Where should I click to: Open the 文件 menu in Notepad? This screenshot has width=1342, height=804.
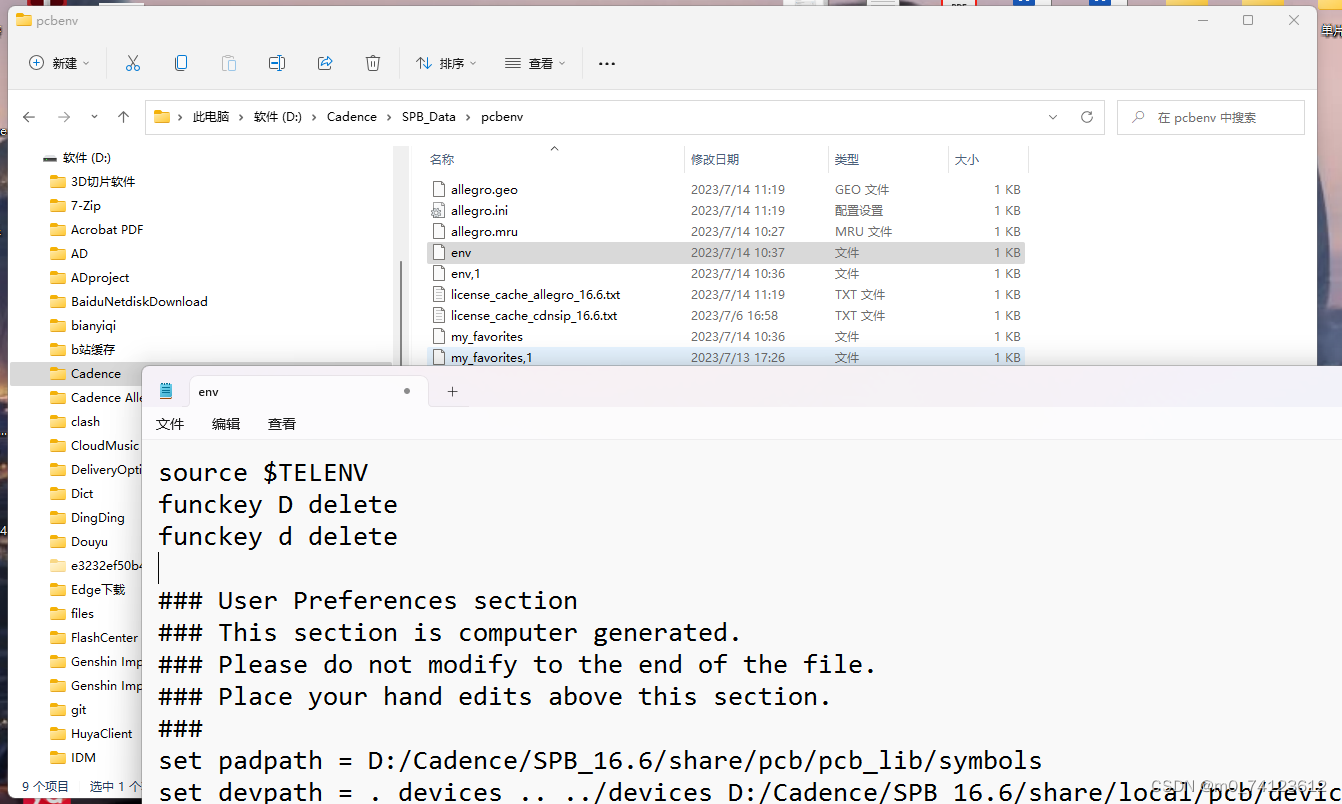170,424
